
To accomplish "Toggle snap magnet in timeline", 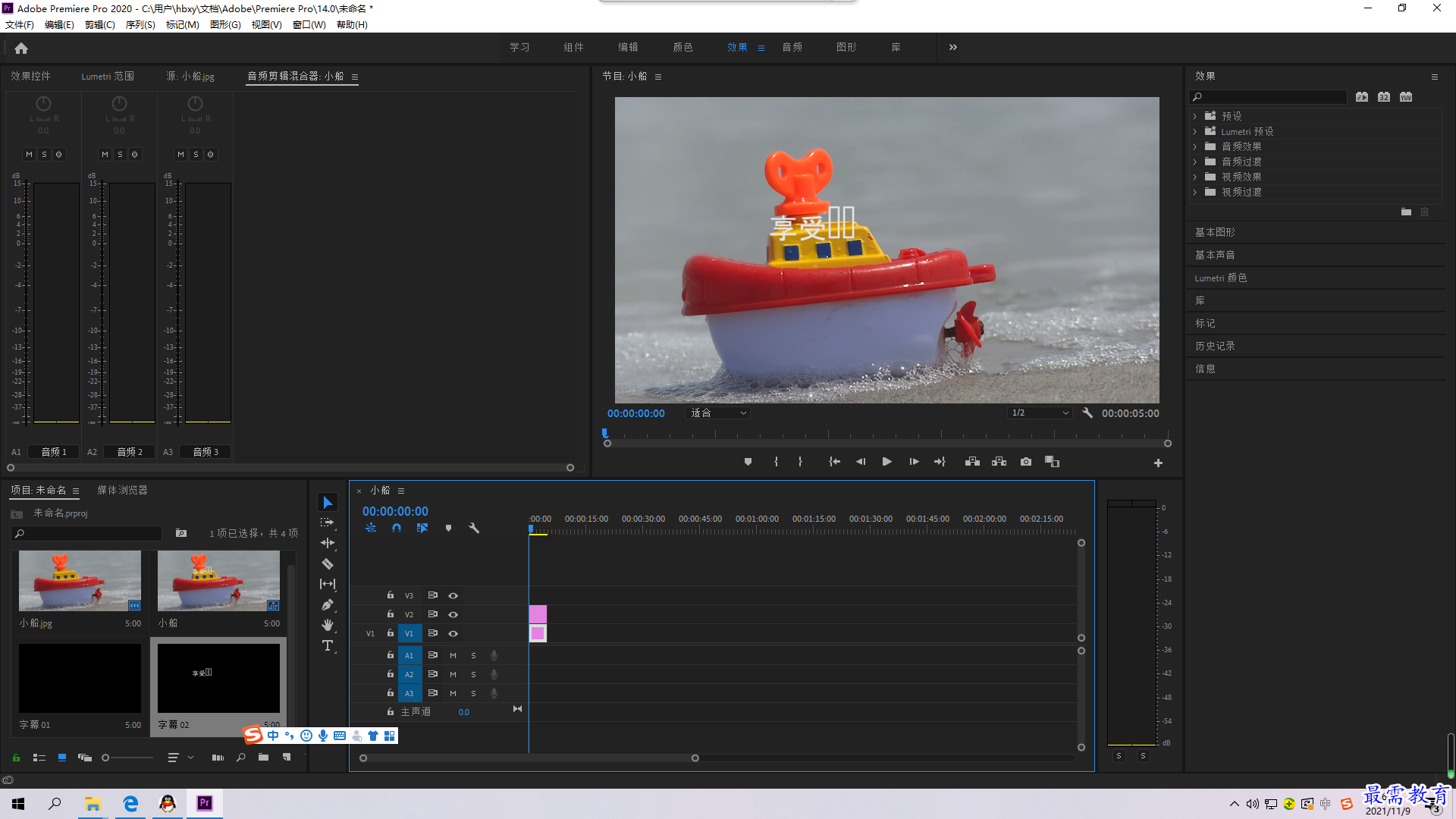I will (x=397, y=528).
